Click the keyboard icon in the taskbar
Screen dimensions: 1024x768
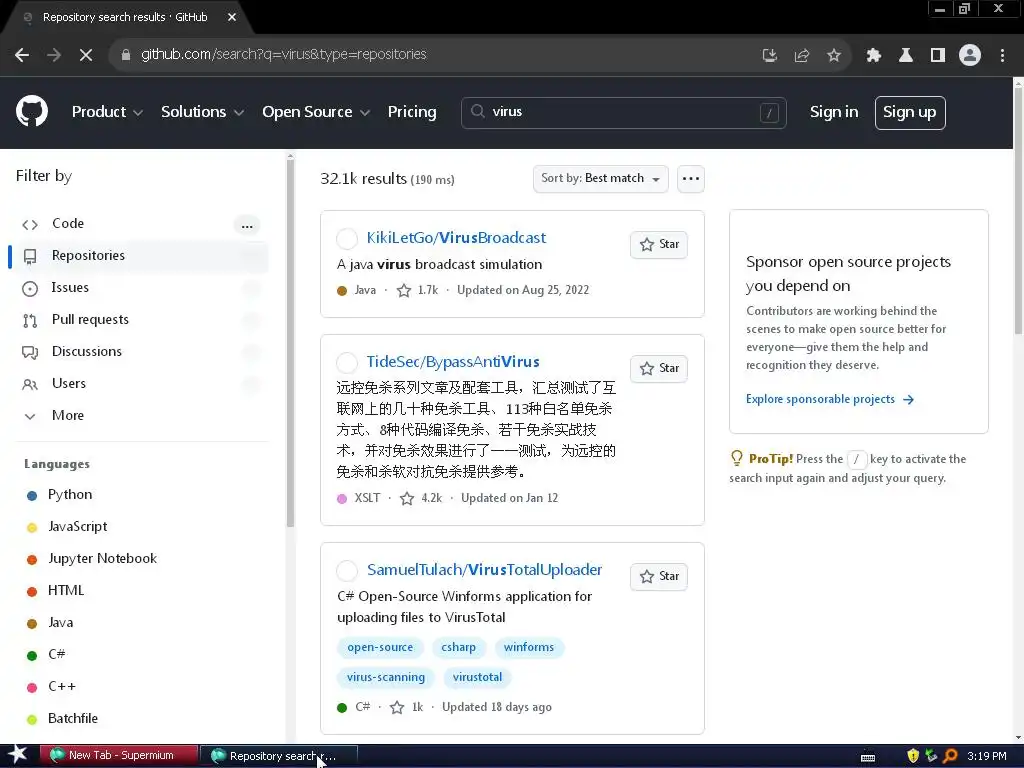pyautogui.click(x=868, y=757)
